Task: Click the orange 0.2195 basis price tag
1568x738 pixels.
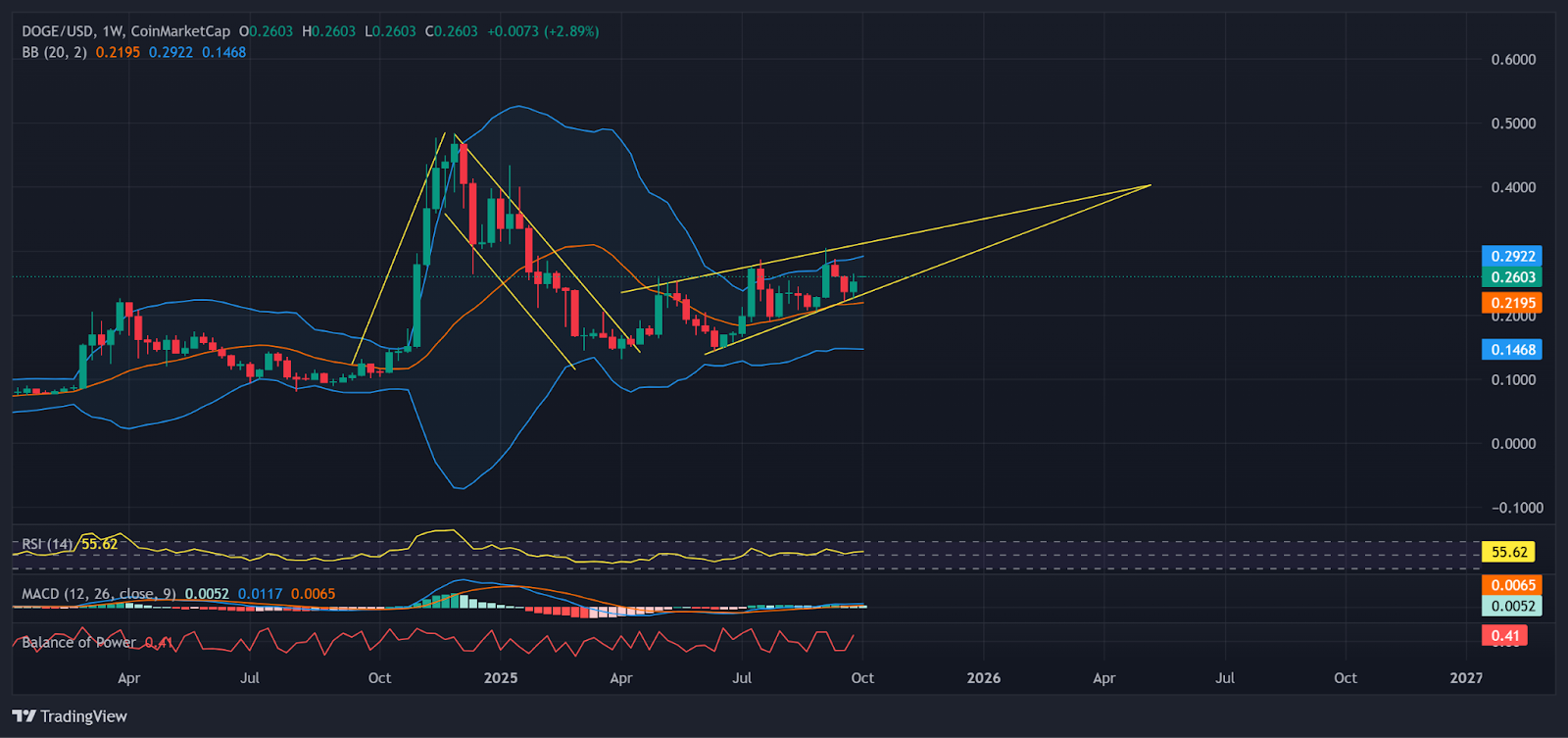Action: pos(1512,303)
